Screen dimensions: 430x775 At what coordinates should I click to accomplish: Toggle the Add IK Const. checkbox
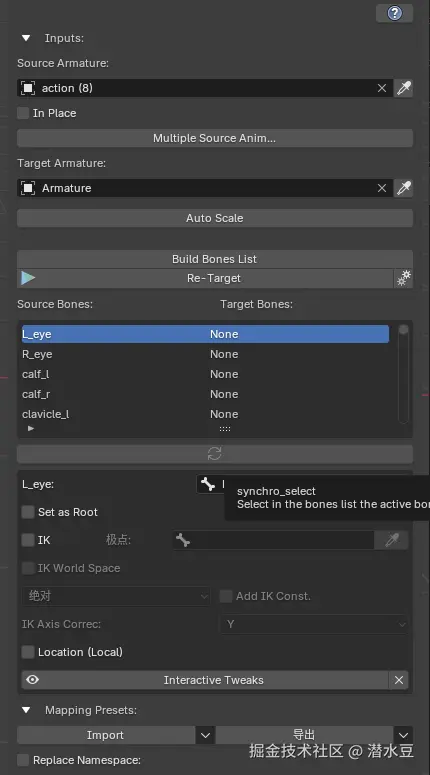(x=226, y=596)
